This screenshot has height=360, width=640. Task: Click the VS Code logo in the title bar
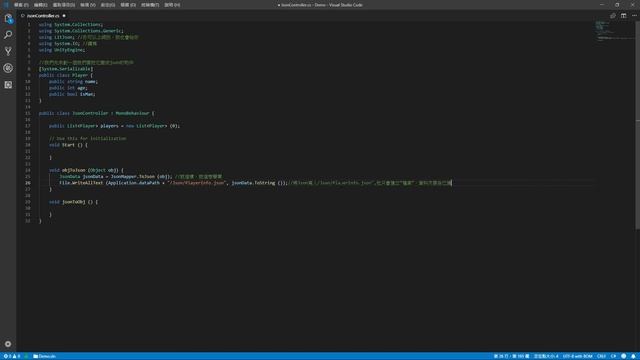tap(6, 5)
